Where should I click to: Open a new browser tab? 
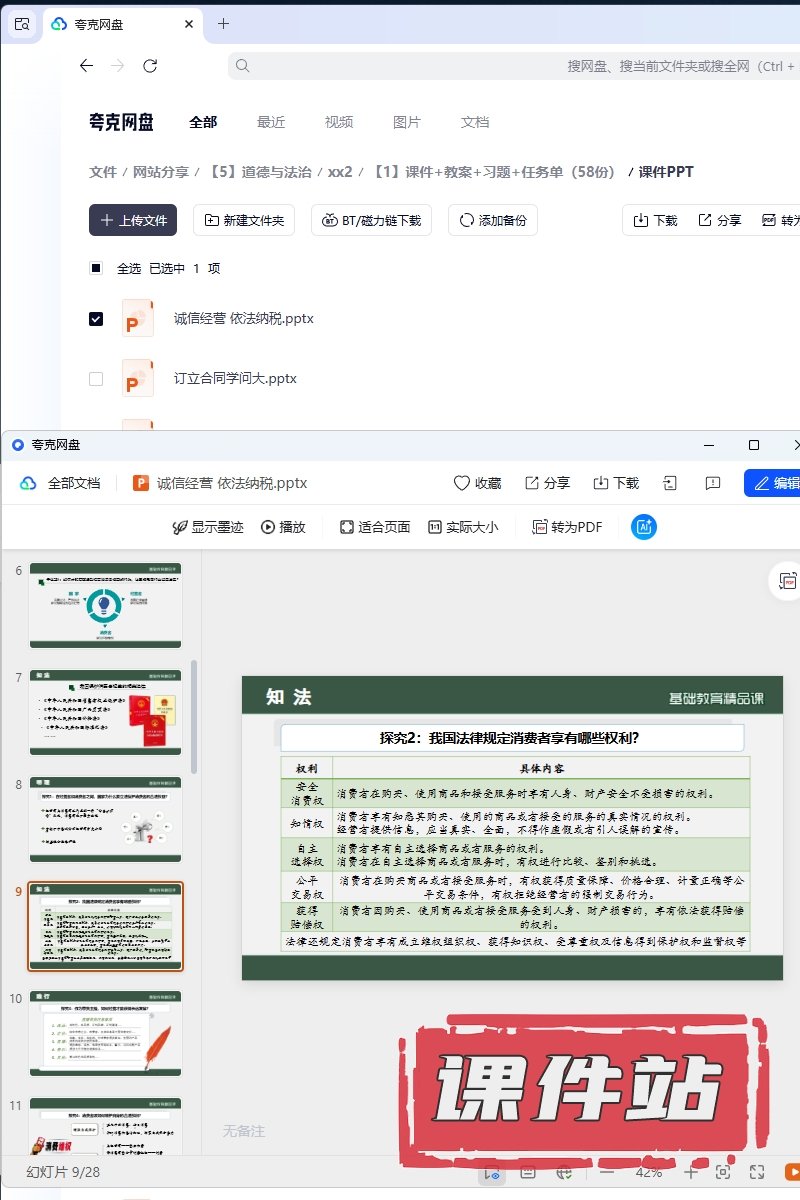(x=223, y=23)
